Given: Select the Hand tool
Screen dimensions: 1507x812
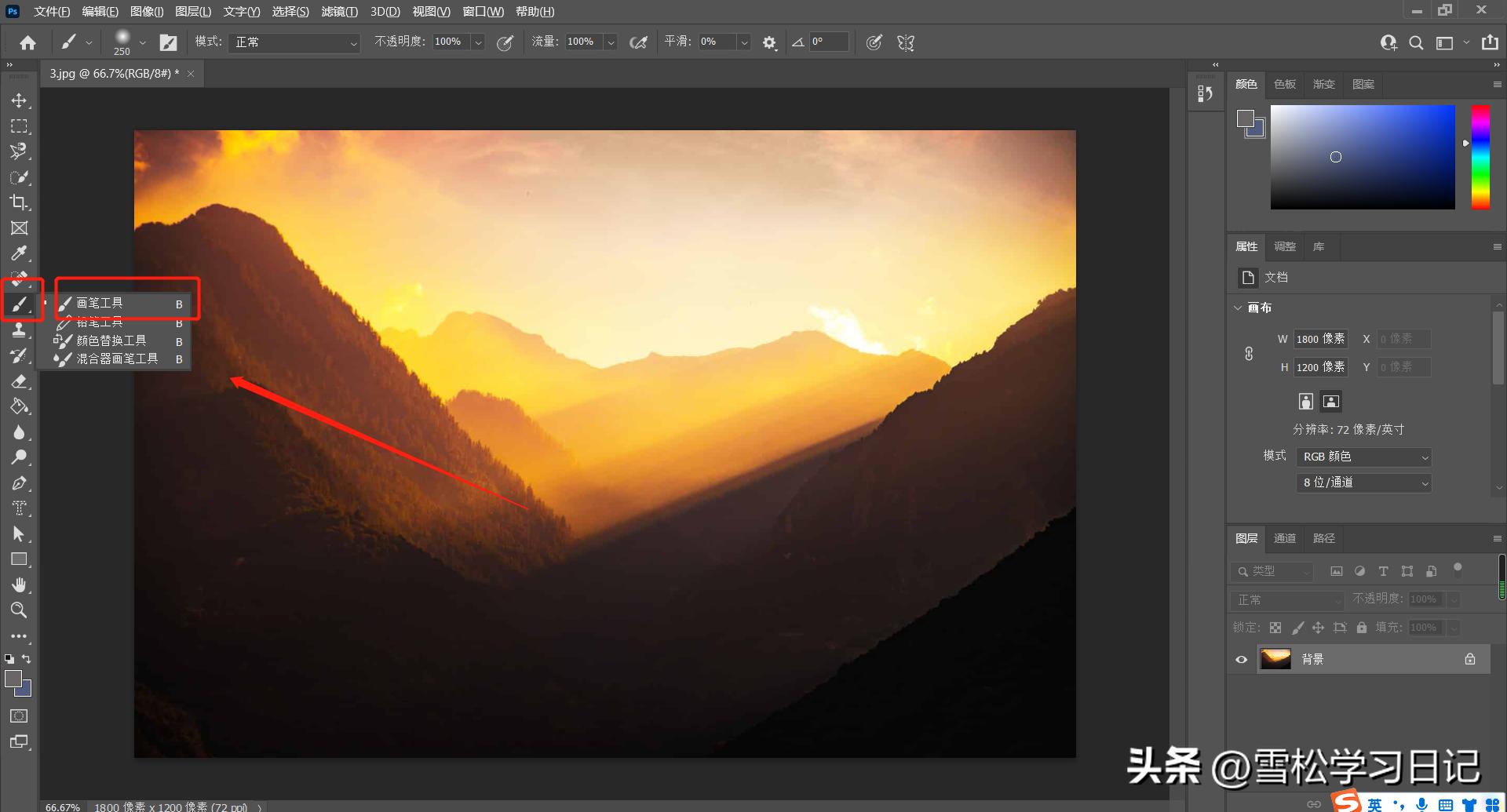Looking at the screenshot, I should tap(20, 584).
